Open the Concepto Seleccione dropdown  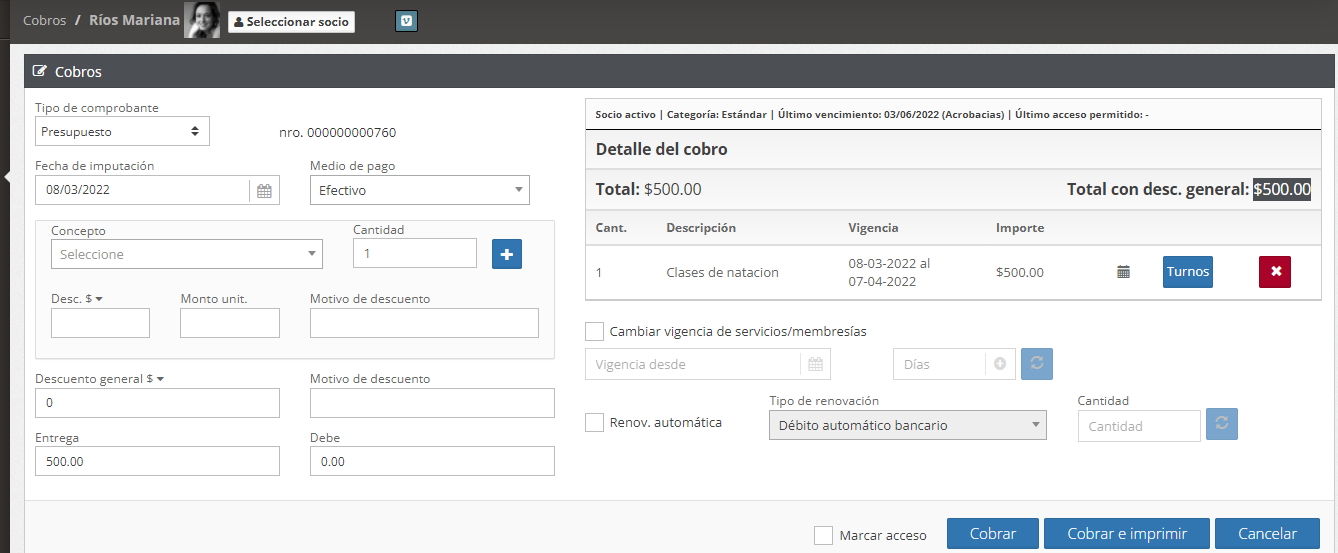(x=186, y=254)
